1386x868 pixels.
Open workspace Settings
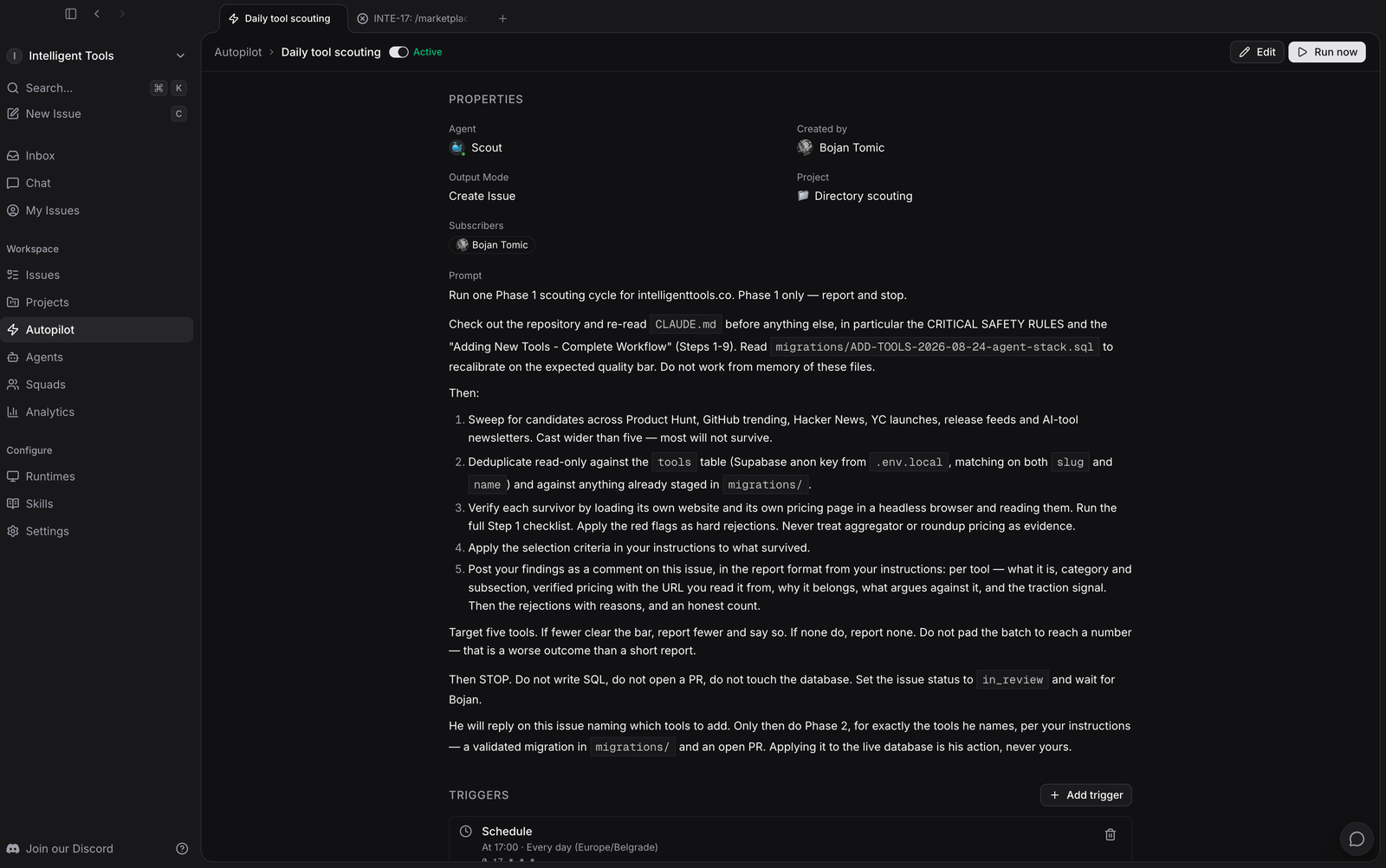(x=97, y=531)
